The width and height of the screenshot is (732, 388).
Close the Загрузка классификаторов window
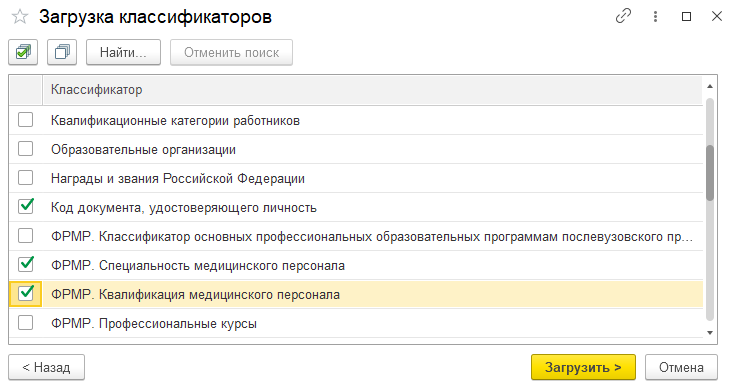coord(717,16)
